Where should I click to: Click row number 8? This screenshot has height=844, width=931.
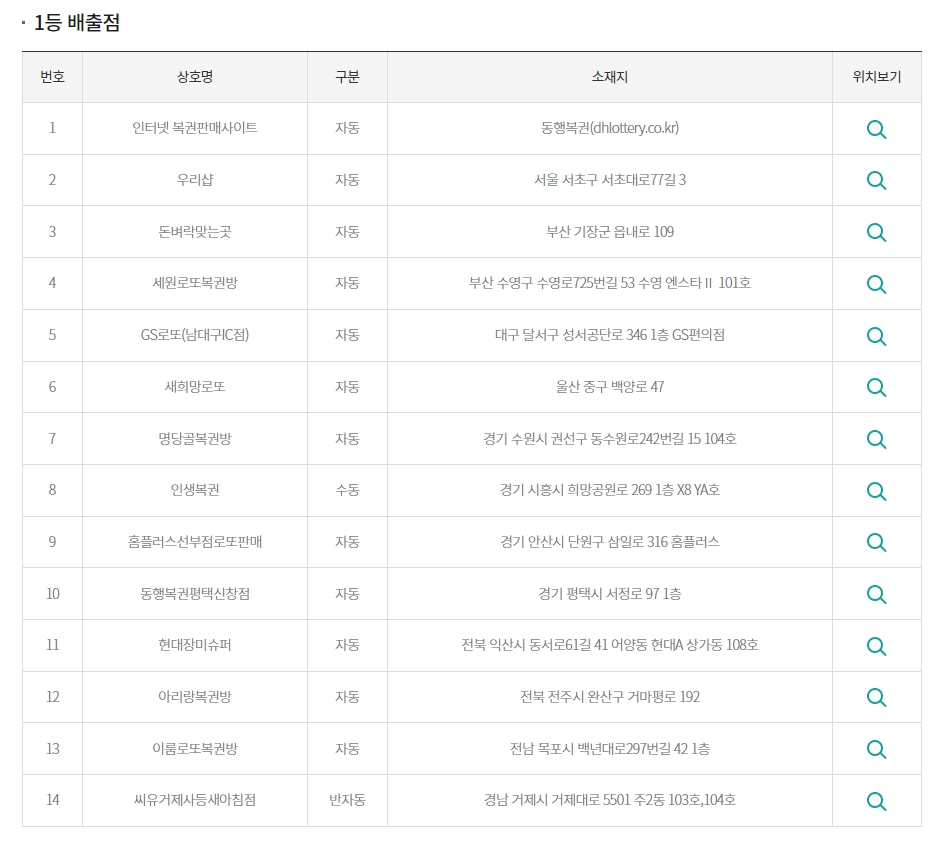click(52, 489)
